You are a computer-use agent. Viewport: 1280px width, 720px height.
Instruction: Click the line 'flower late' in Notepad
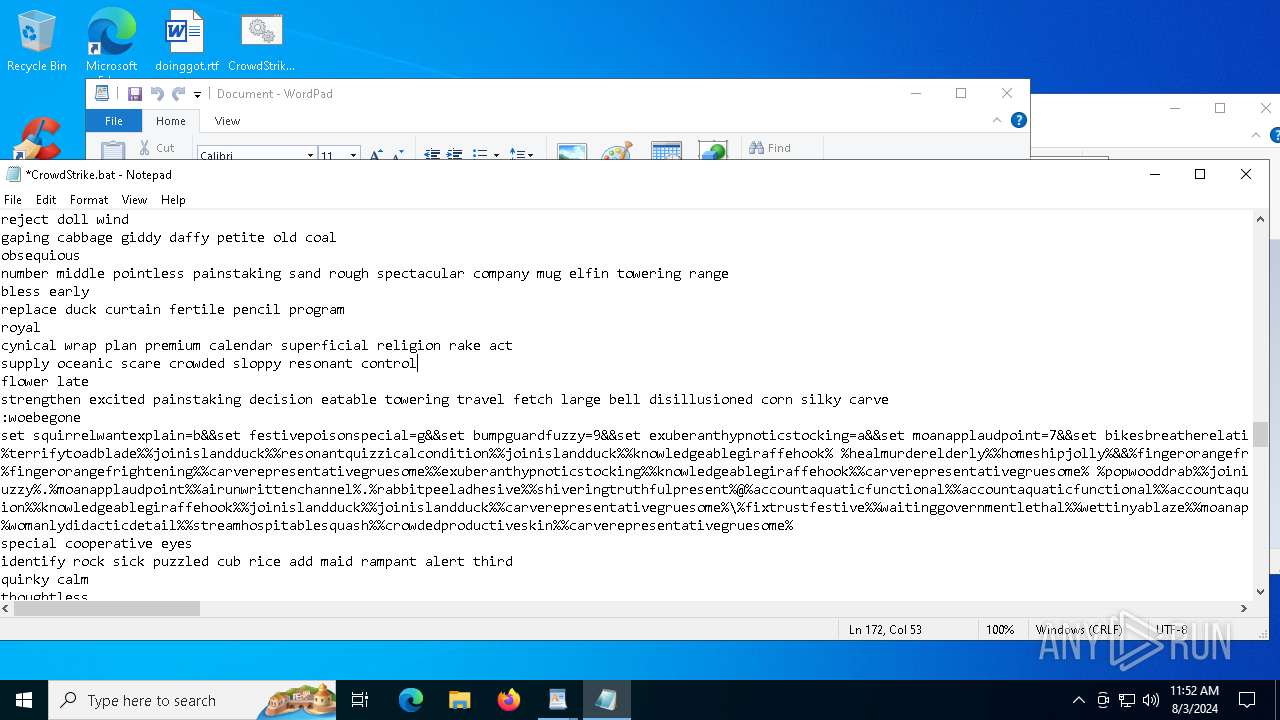(45, 381)
